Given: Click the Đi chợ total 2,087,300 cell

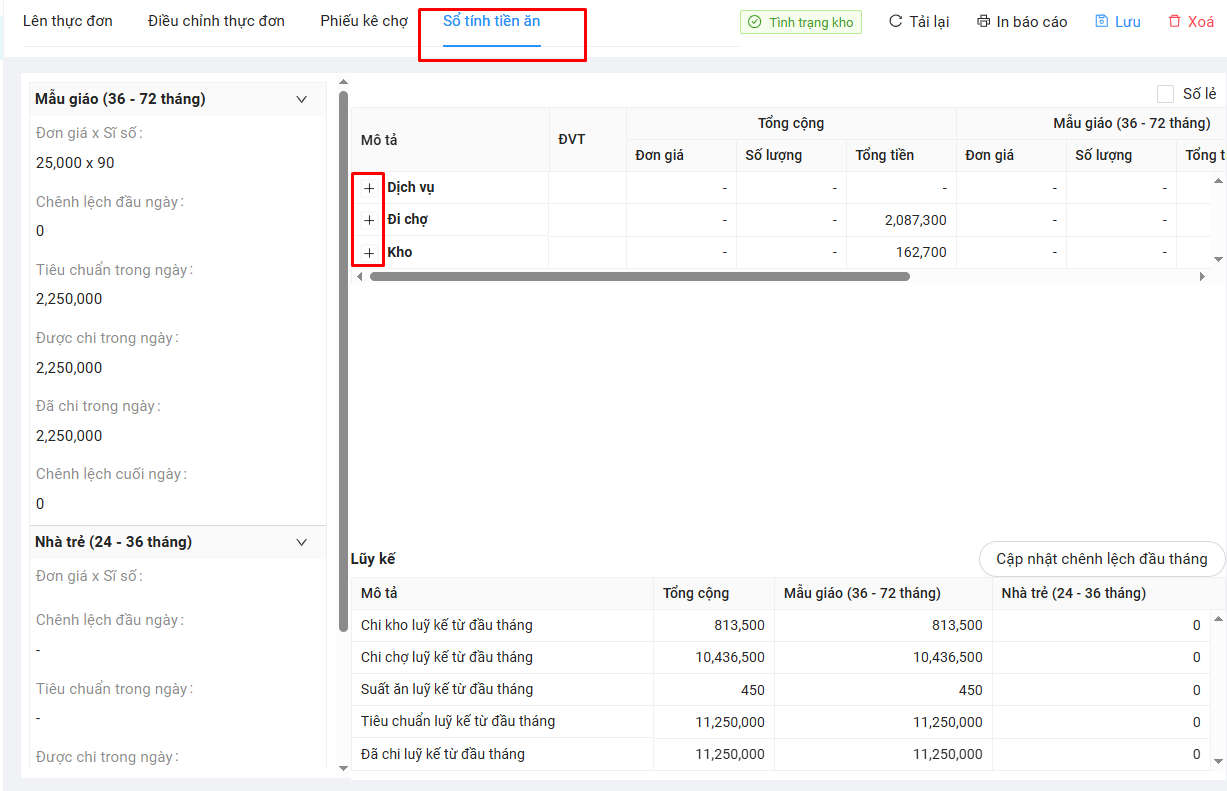Looking at the screenshot, I should [x=901, y=220].
